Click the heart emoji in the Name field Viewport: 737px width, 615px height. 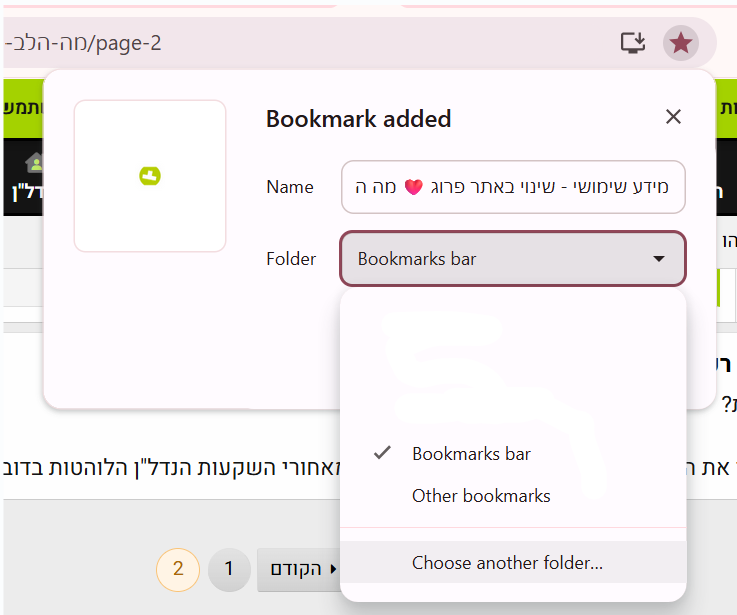point(413,187)
